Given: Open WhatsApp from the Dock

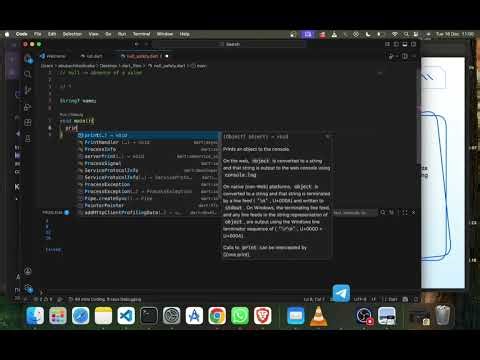Looking at the screenshot, I should click(240, 315).
